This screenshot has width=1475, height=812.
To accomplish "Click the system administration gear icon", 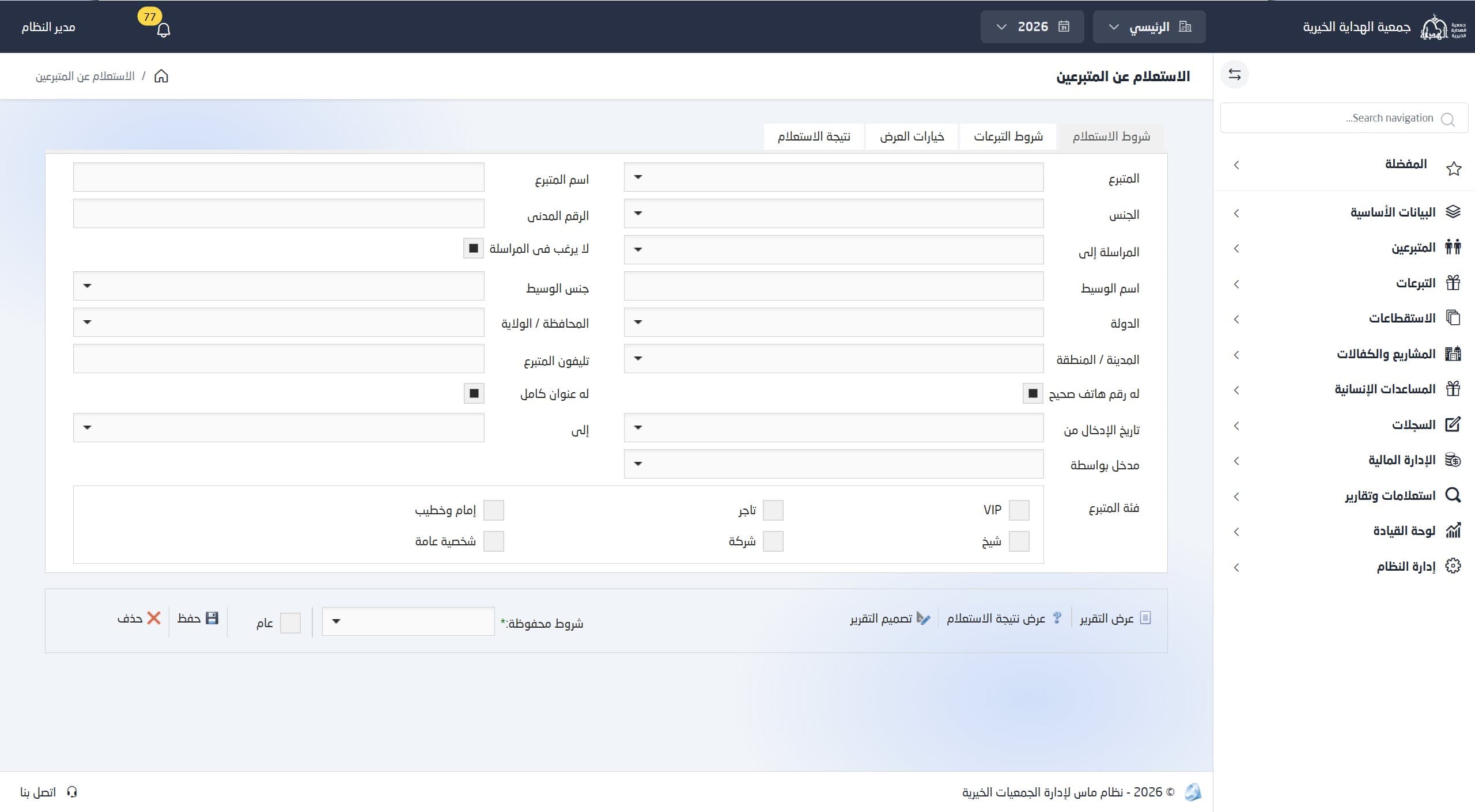I will (1453, 566).
